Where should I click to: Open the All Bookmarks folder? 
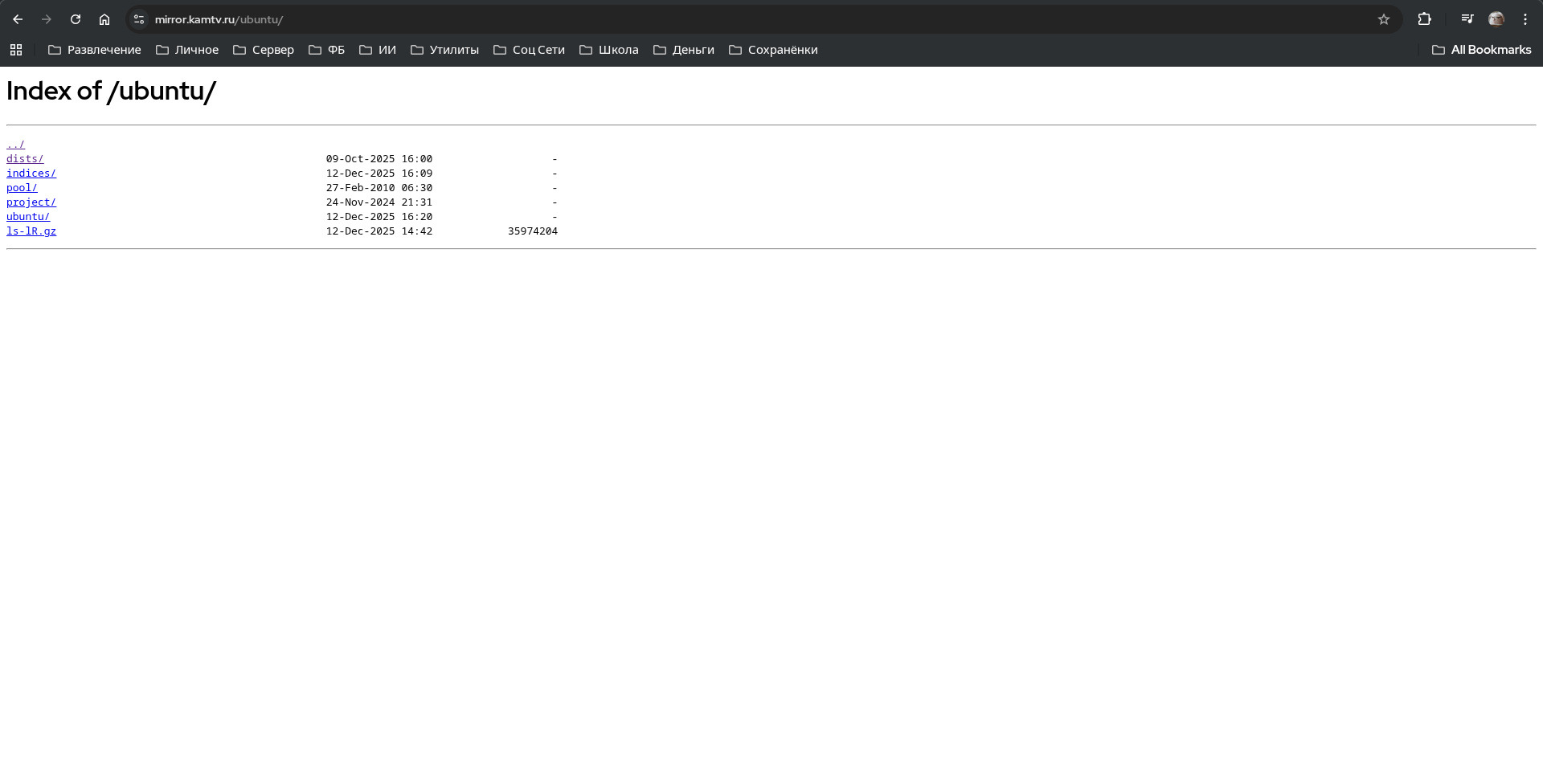pos(1481,50)
